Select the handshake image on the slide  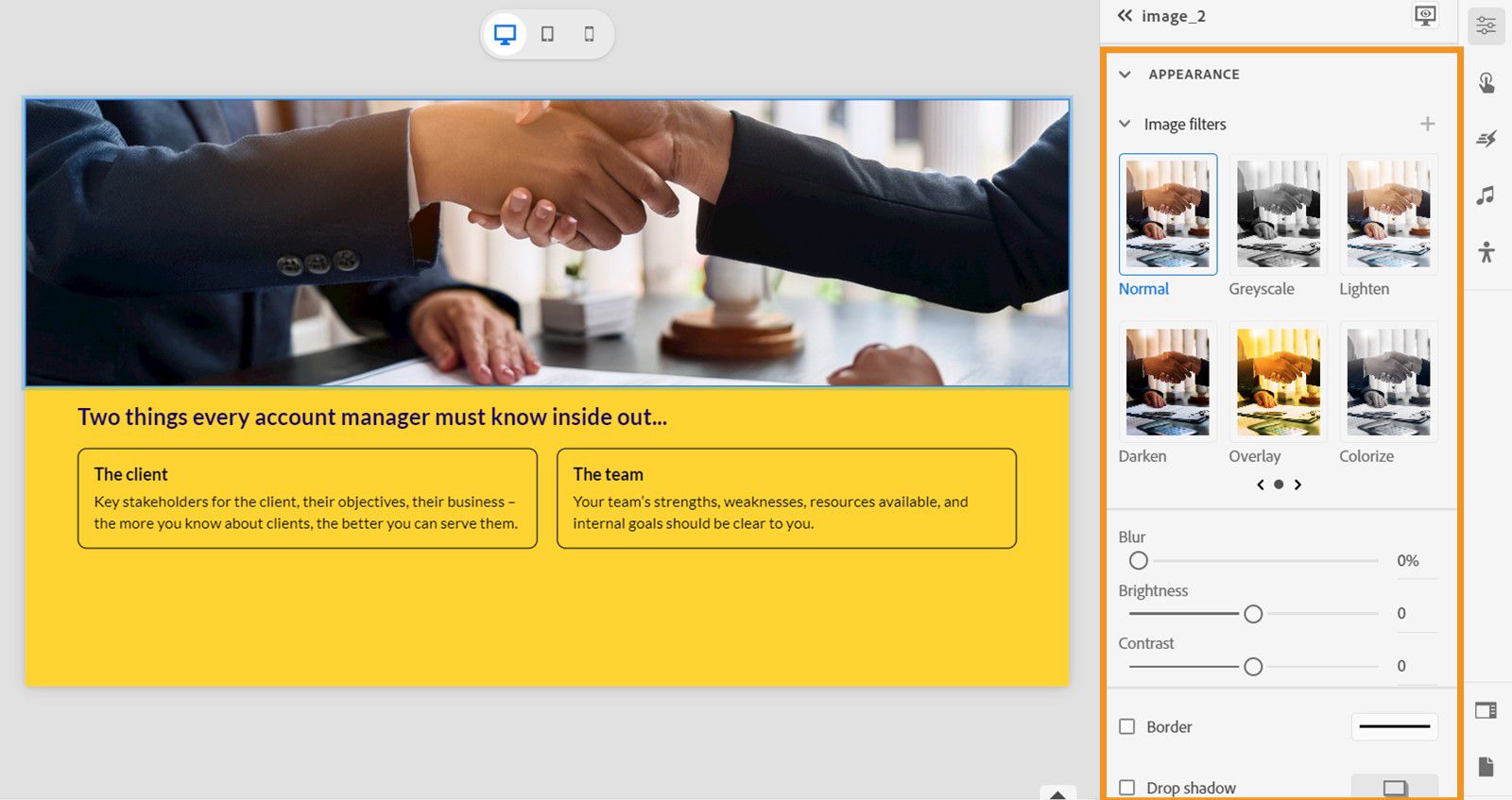coord(547,243)
